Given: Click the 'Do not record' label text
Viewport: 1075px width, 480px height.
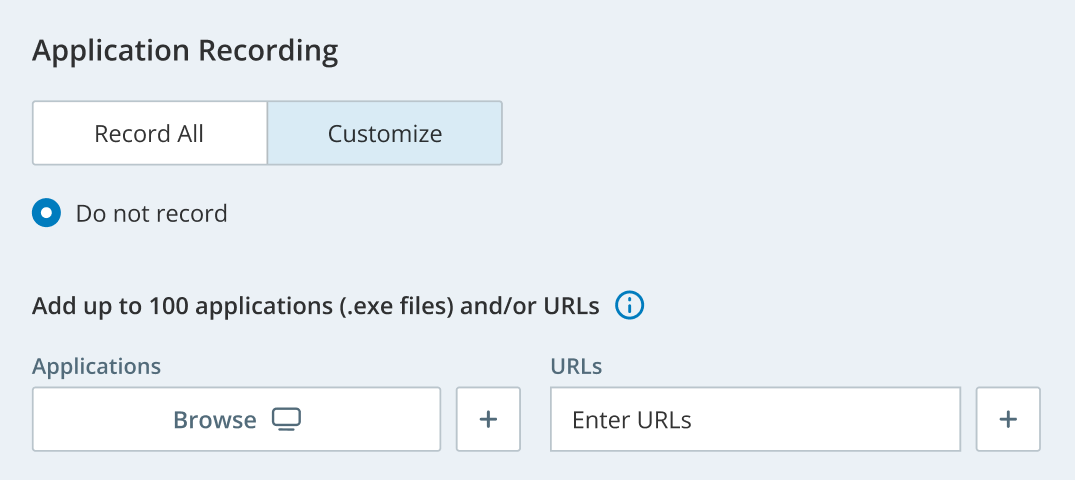Looking at the screenshot, I should [x=151, y=213].
